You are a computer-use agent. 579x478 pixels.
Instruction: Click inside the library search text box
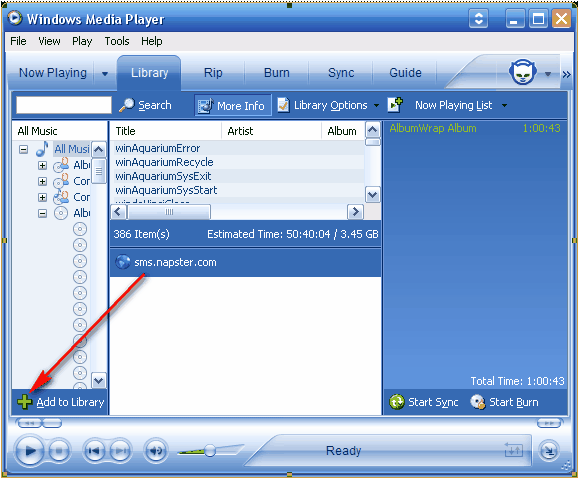(64, 105)
